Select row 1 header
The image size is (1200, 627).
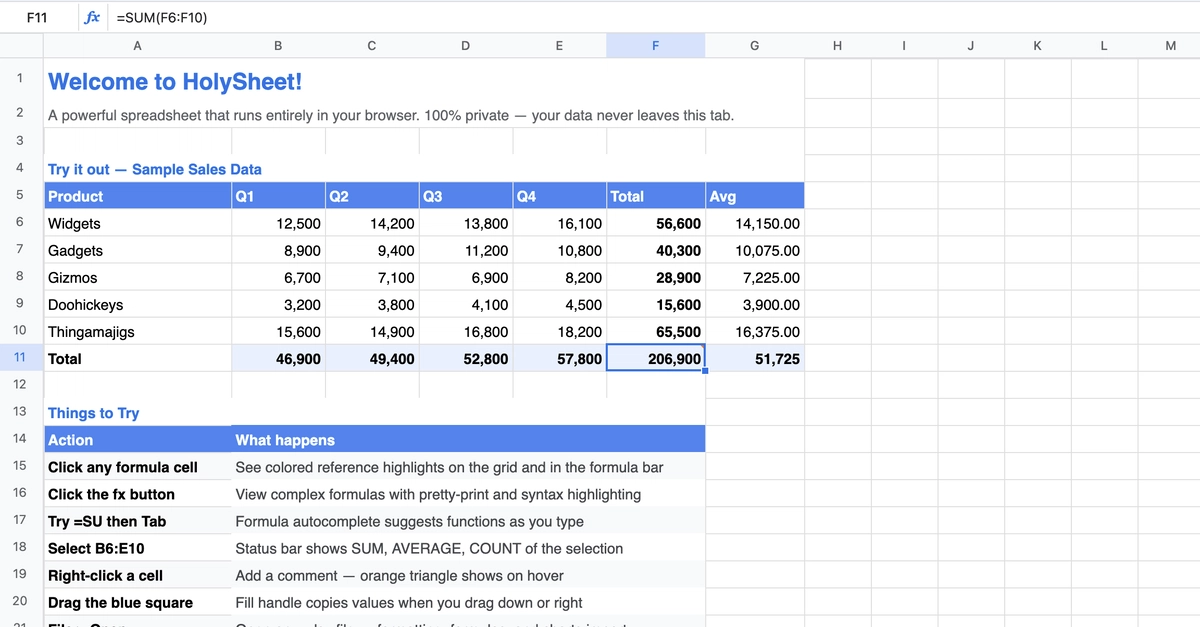[x=20, y=78]
